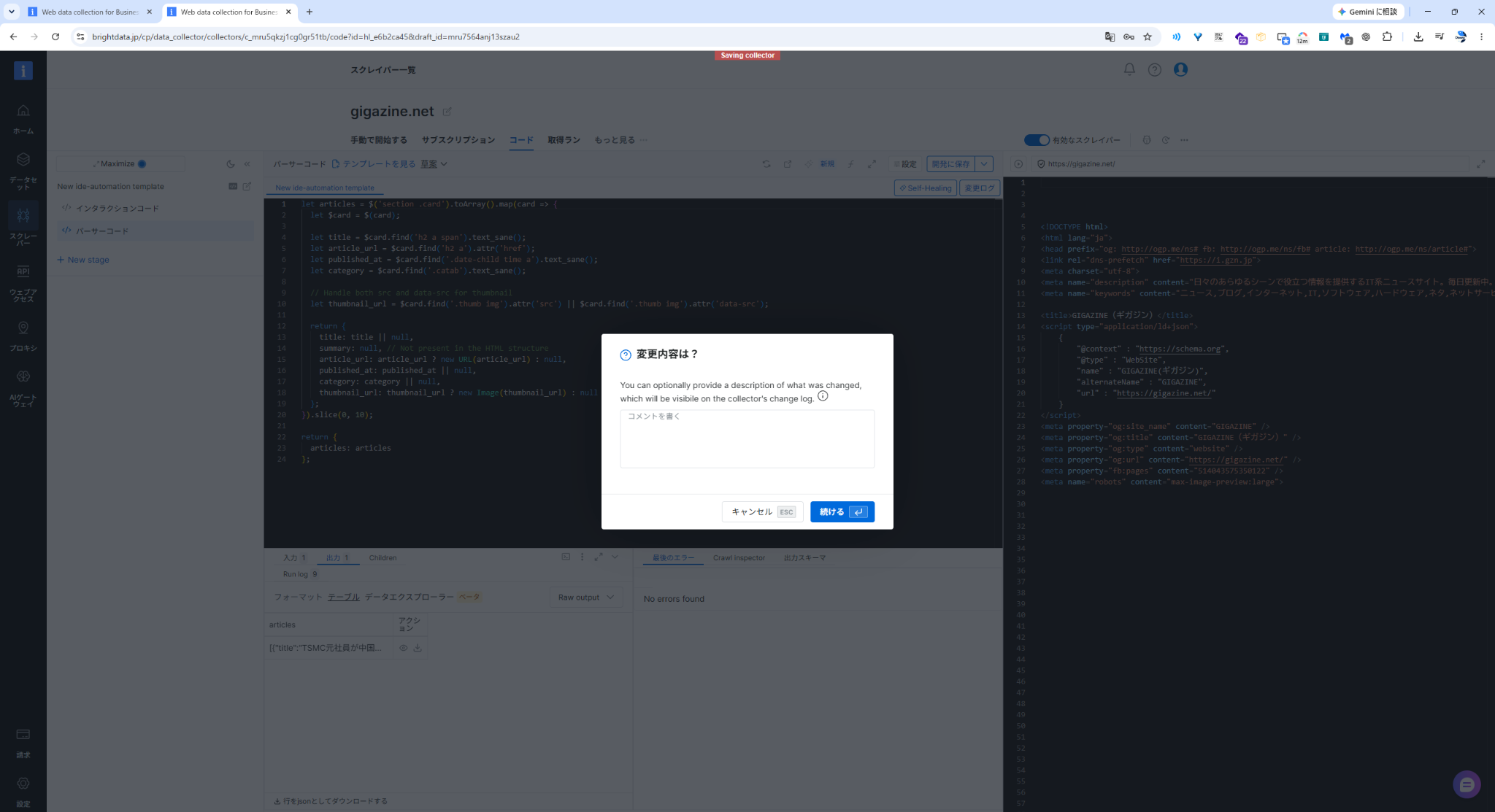Viewport: 1495px width, 812px height.
Task: Open the notifications bell
Action: coord(1129,69)
